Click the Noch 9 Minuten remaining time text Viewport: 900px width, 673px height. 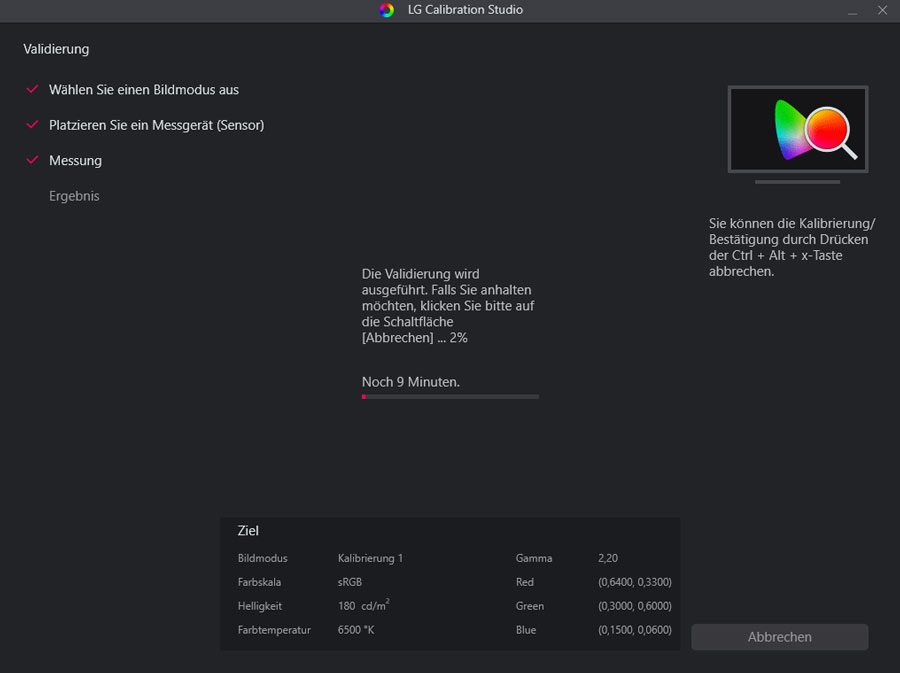point(410,382)
